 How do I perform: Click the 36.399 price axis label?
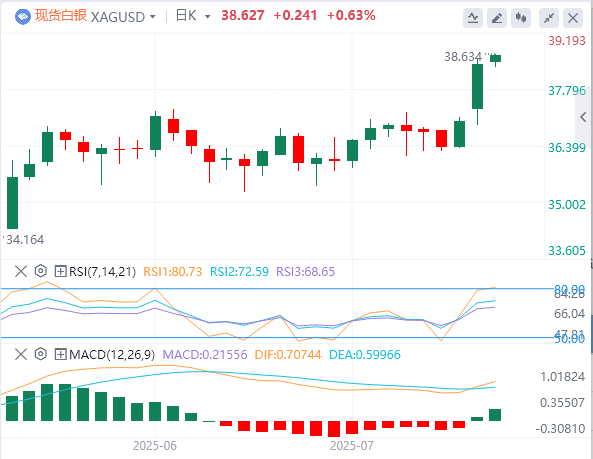point(567,148)
